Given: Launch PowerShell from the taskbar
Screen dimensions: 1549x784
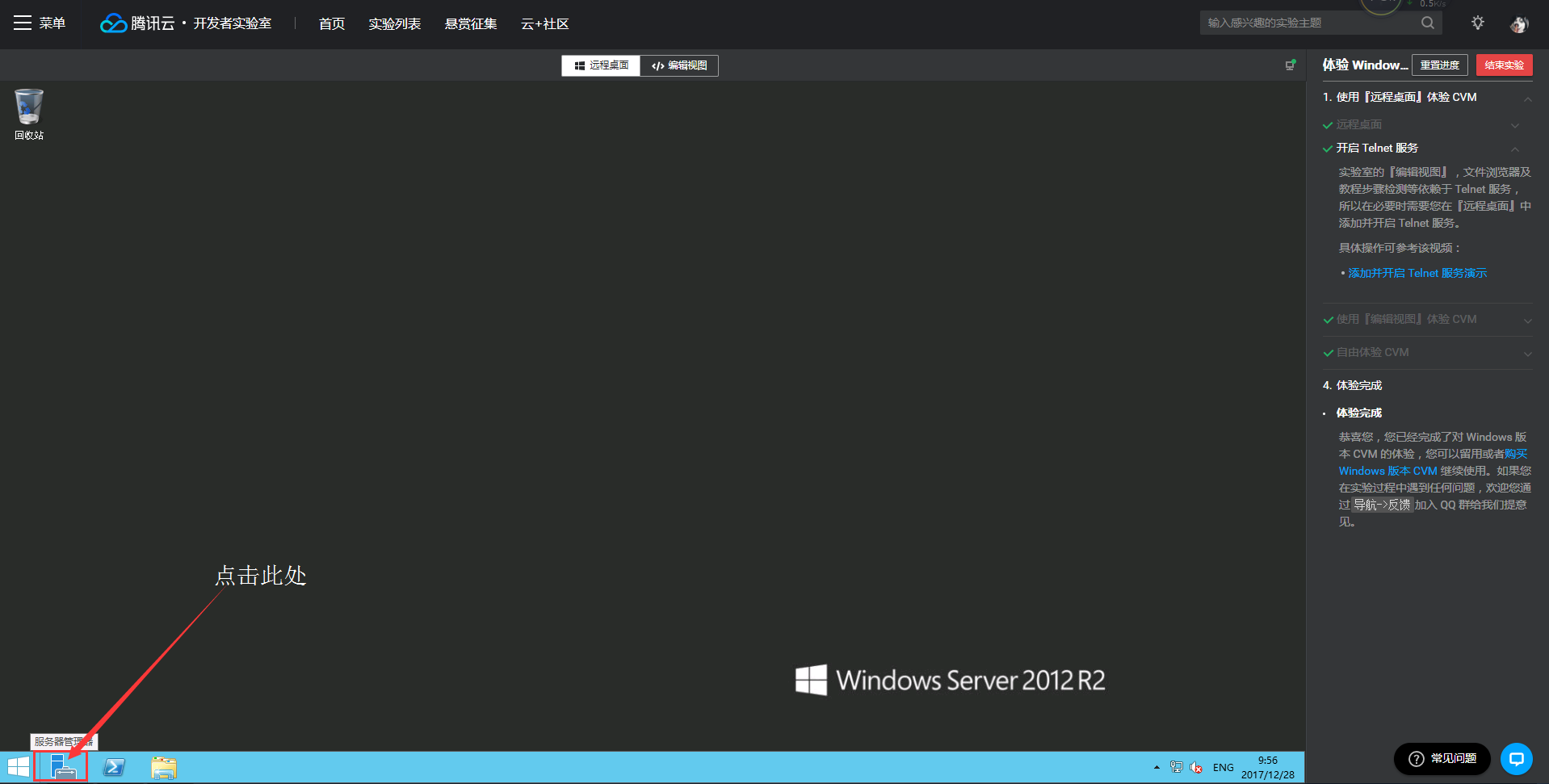Looking at the screenshot, I should [x=115, y=767].
